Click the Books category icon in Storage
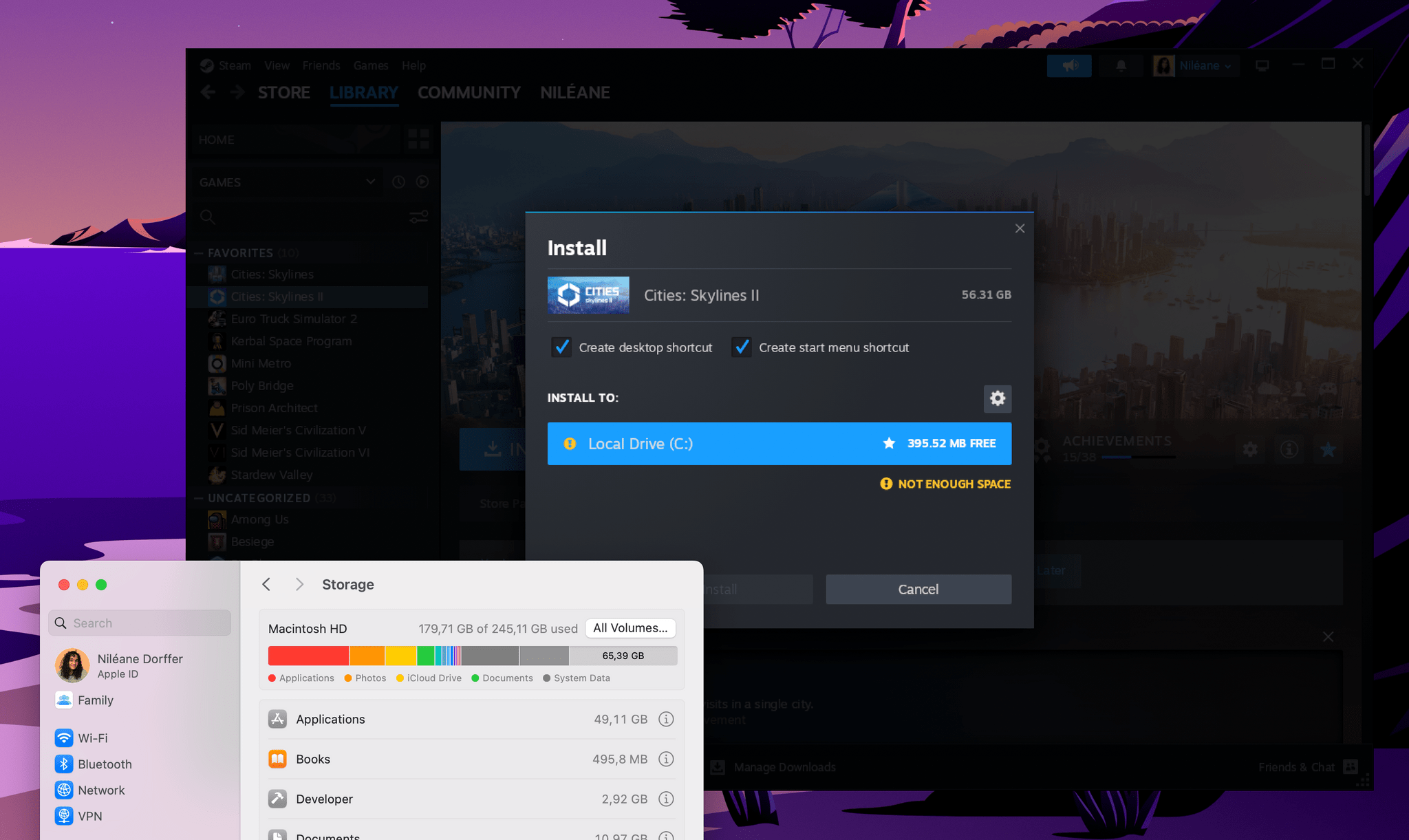This screenshot has height=840, width=1409. pyautogui.click(x=277, y=759)
